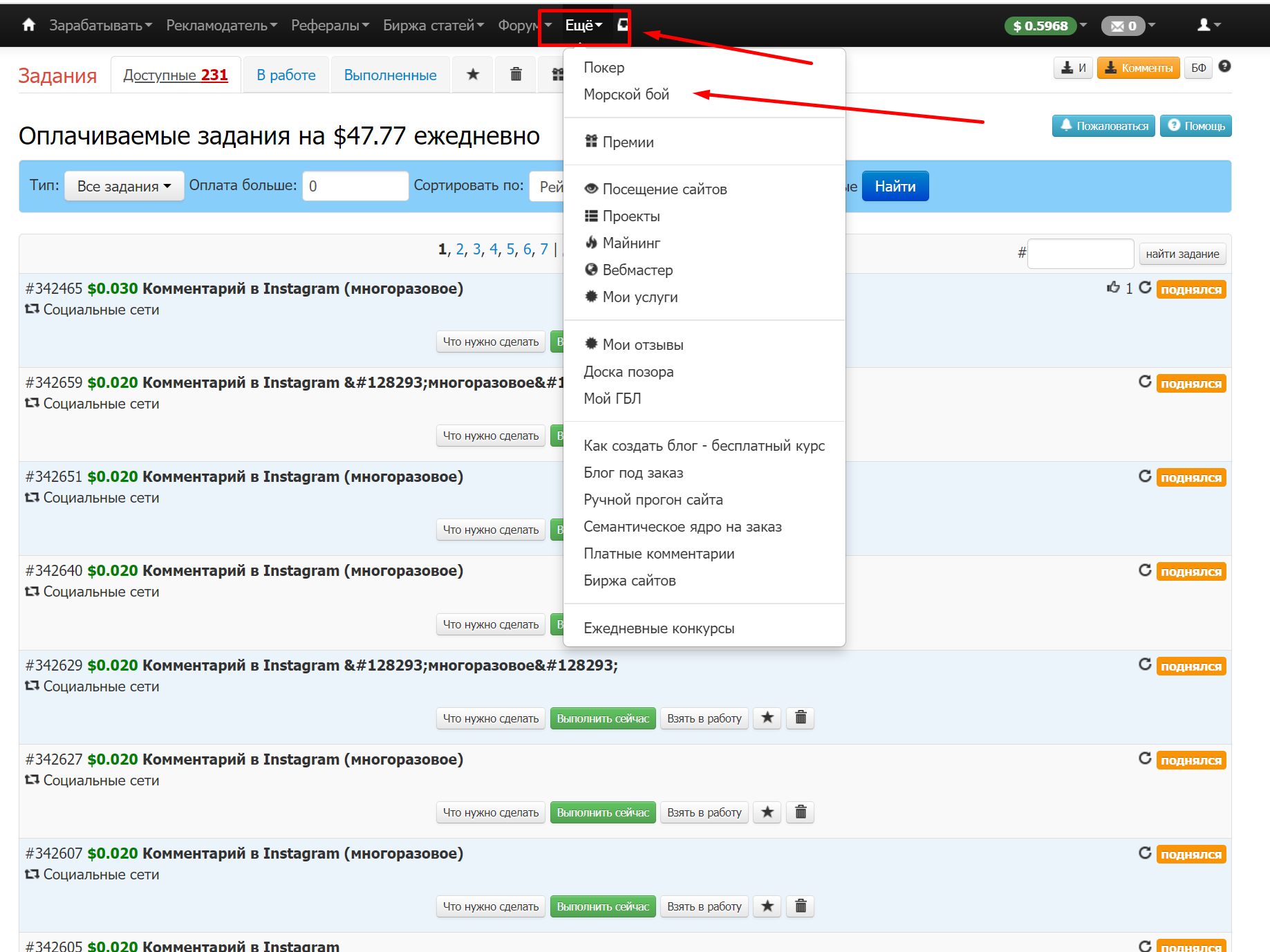Open Семантическое ядро на заказ
The height and width of the screenshot is (952, 1270).
(x=682, y=527)
